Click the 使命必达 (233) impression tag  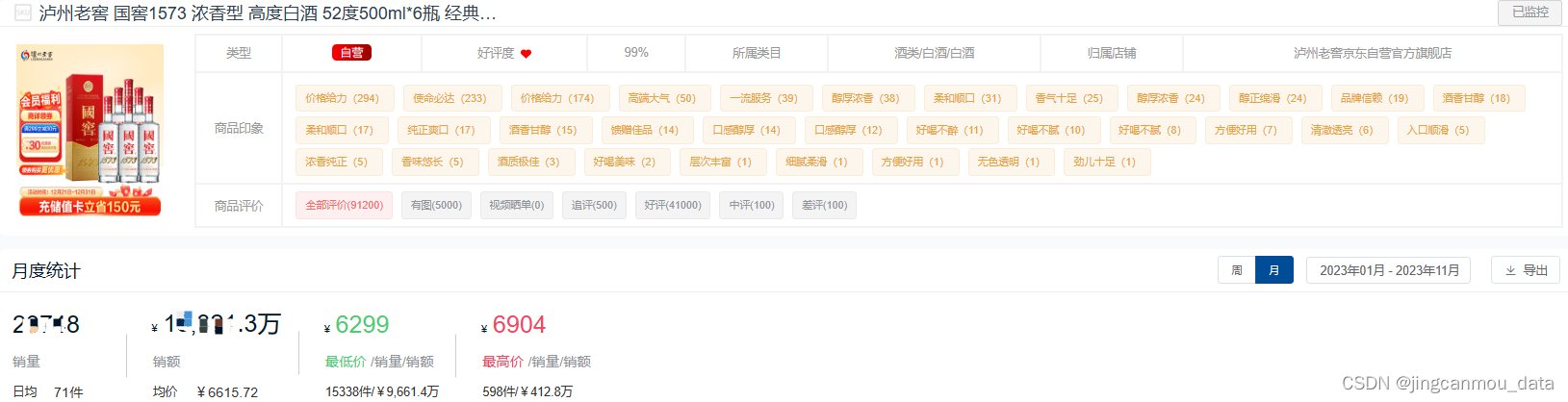click(450, 98)
